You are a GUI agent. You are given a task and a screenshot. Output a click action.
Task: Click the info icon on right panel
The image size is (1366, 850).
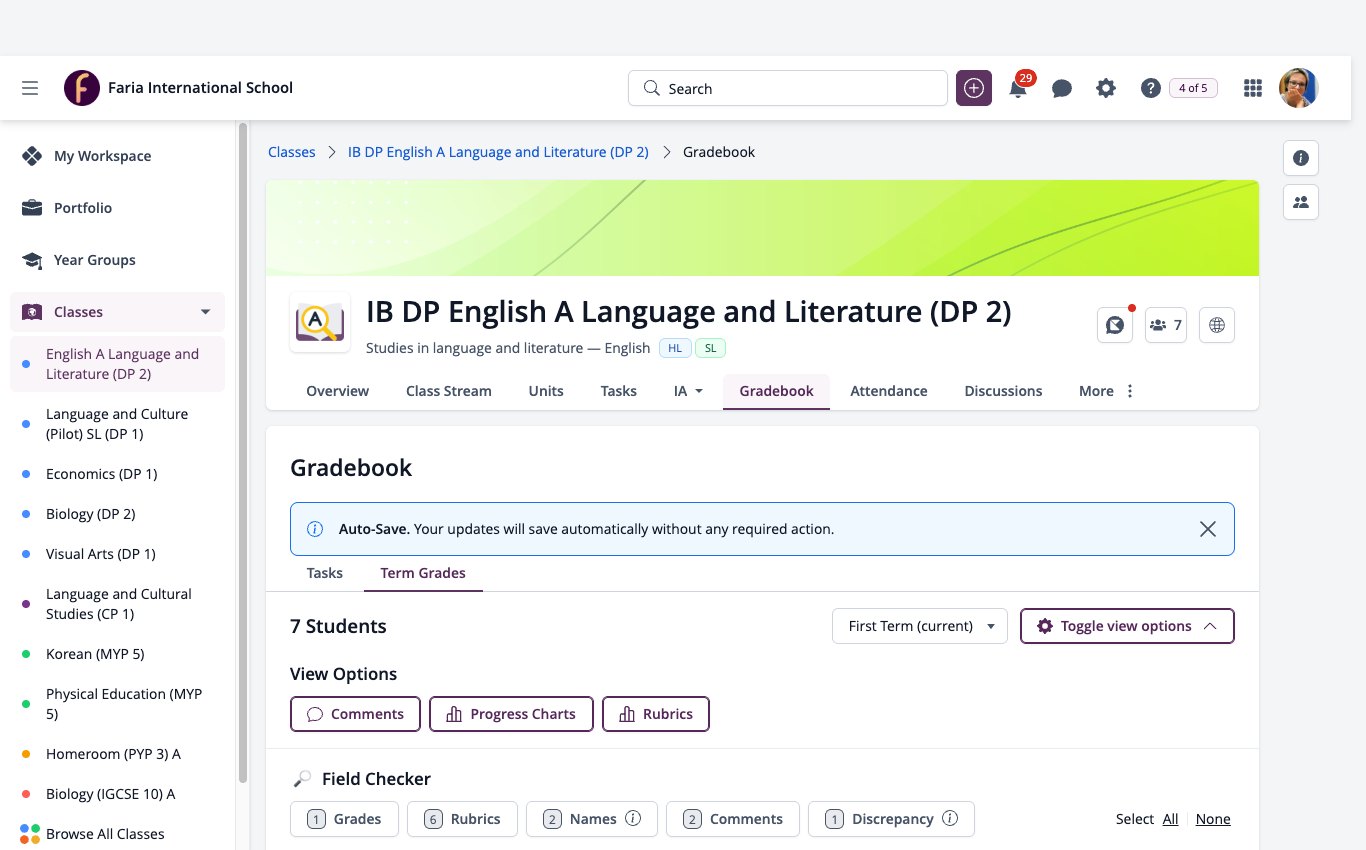pyautogui.click(x=1301, y=158)
